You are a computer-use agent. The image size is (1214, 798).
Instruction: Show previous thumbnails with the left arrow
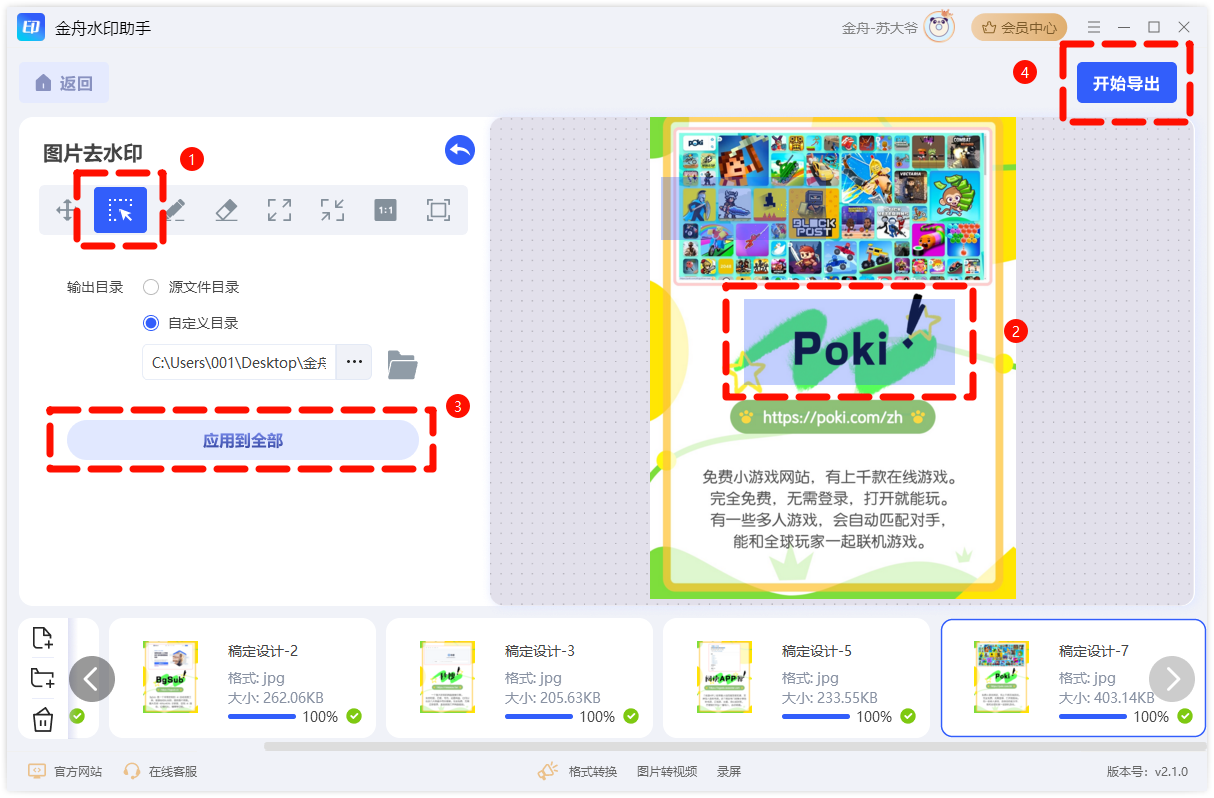coord(92,679)
